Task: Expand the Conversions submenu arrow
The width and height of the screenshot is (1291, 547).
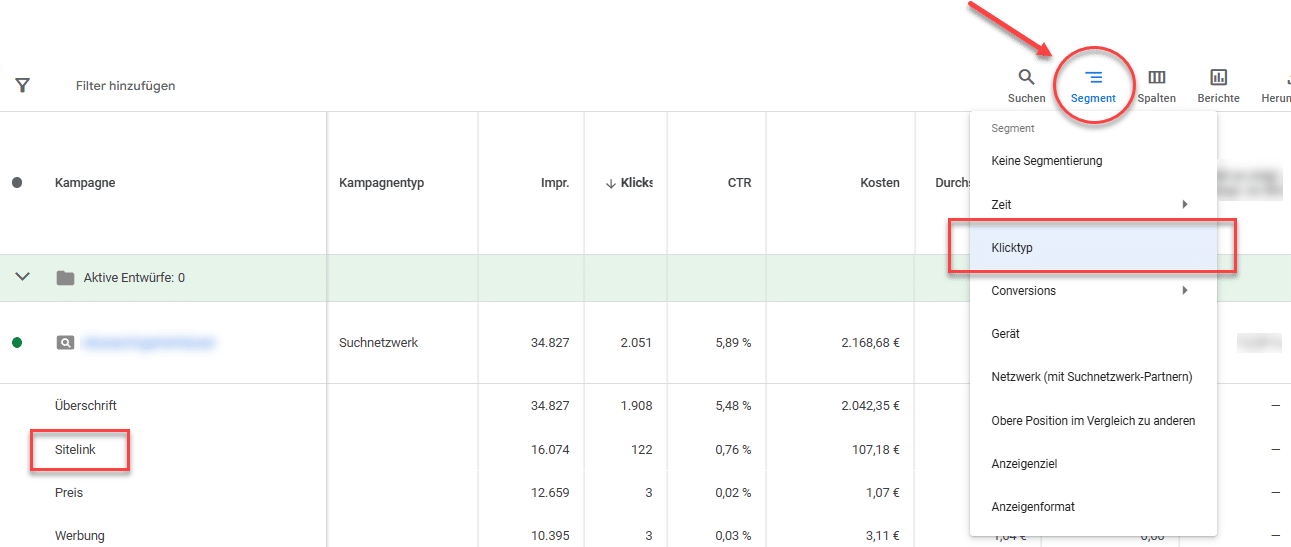Action: click(1185, 290)
